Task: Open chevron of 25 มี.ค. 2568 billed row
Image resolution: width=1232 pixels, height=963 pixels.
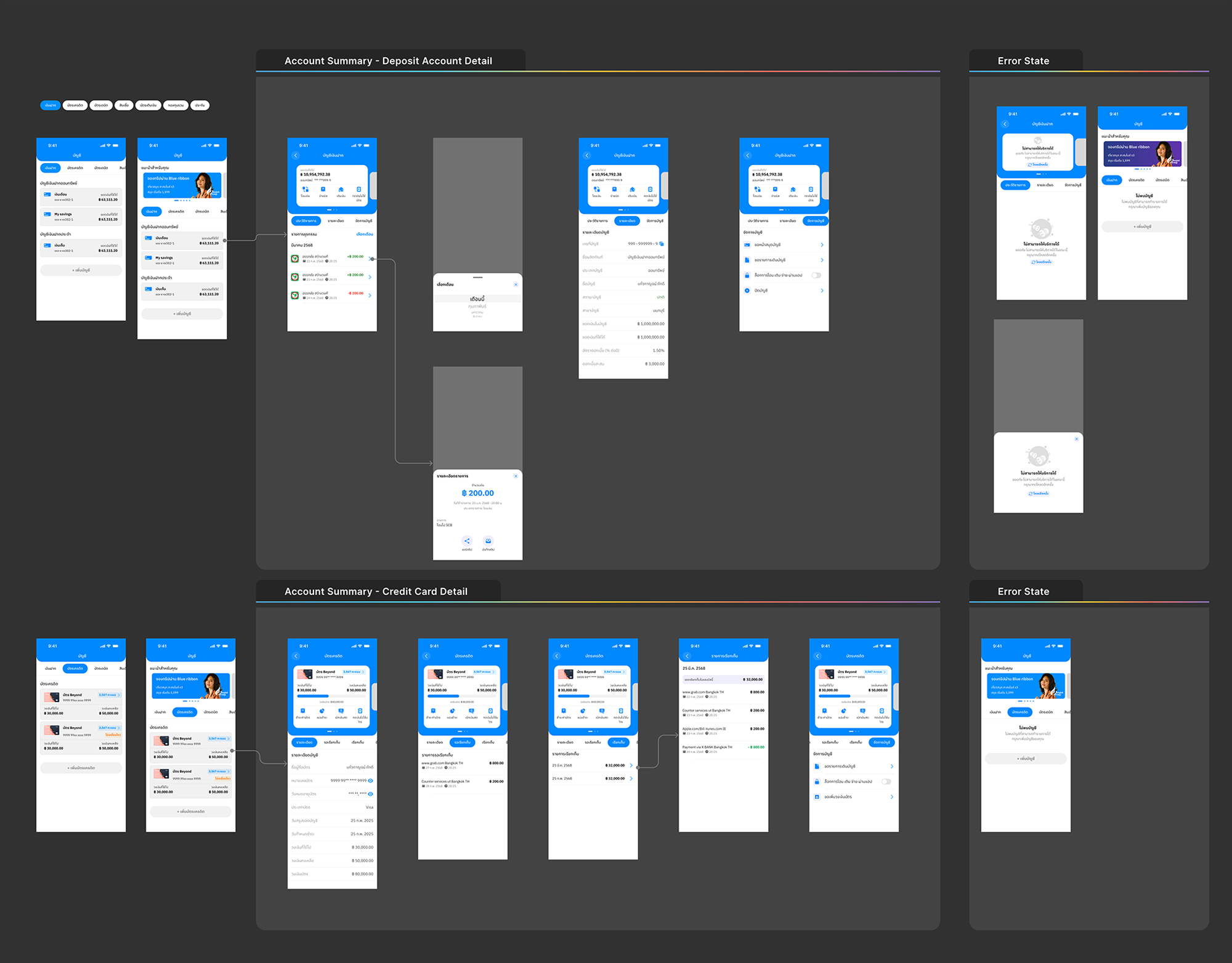Action: 631,765
